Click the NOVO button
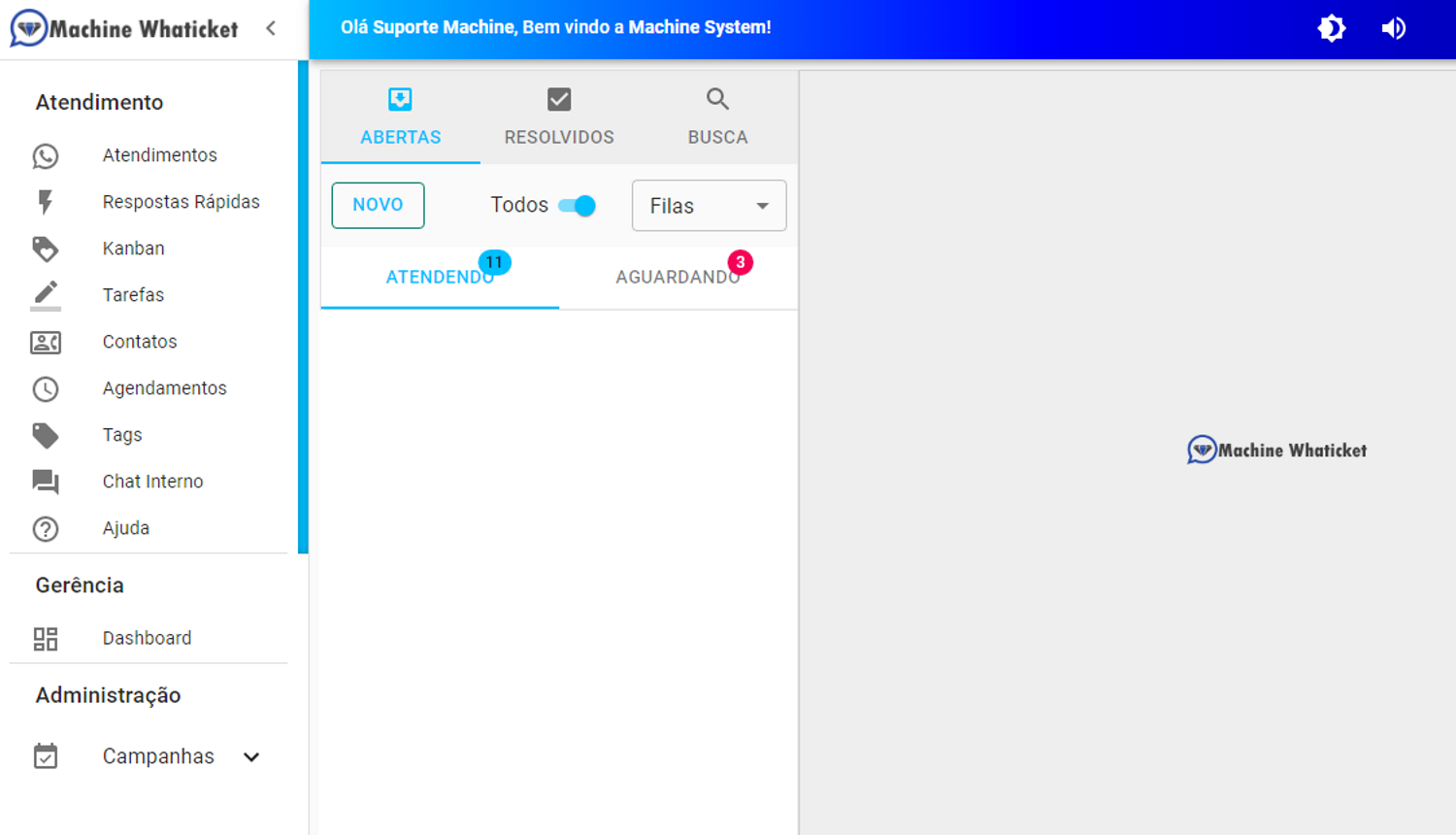This screenshot has height=835, width=1456. coord(378,205)
